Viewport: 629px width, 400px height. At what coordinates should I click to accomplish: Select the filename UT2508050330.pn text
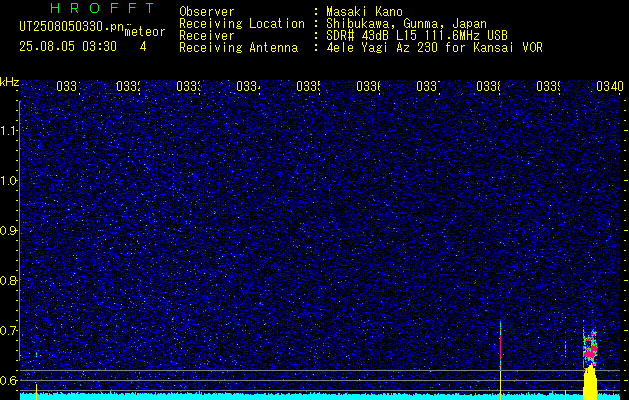tap(71, 27)
